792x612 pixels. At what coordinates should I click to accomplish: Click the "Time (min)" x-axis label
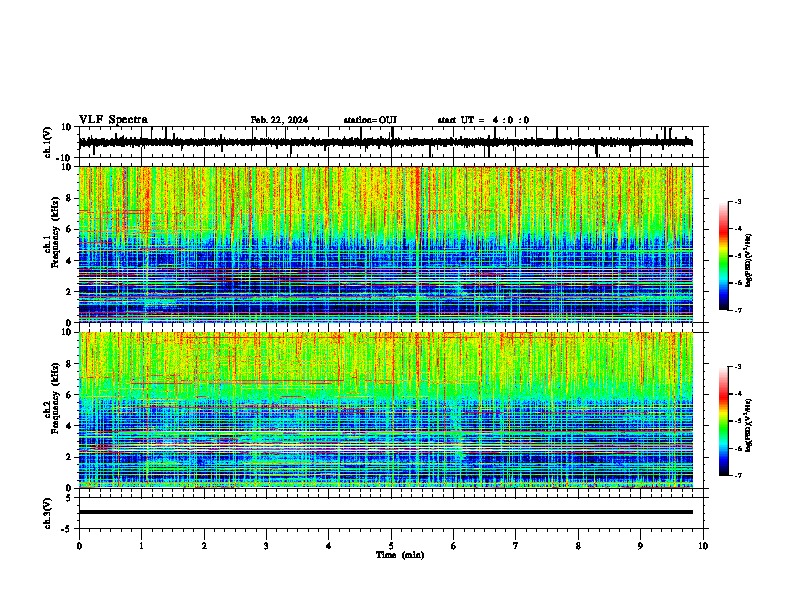(400, 554)
